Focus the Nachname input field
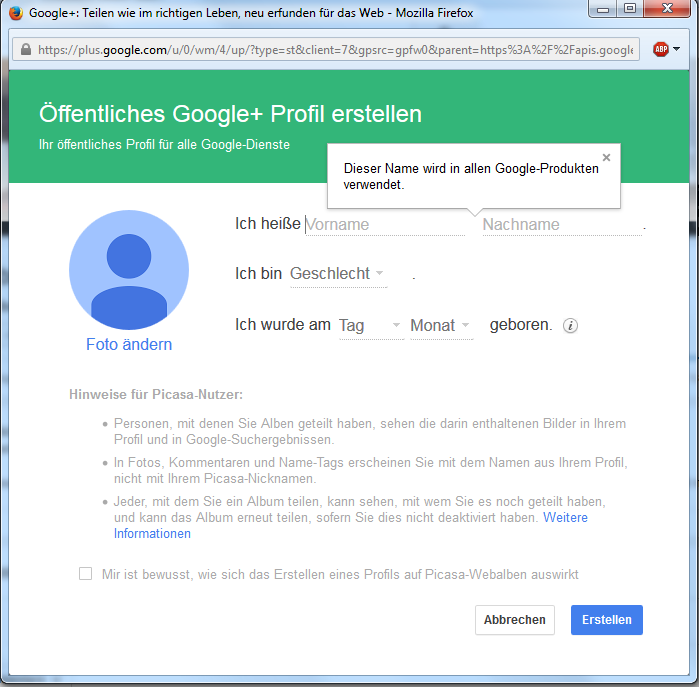Viewport: 699px width, 687px height. (562, 225)
